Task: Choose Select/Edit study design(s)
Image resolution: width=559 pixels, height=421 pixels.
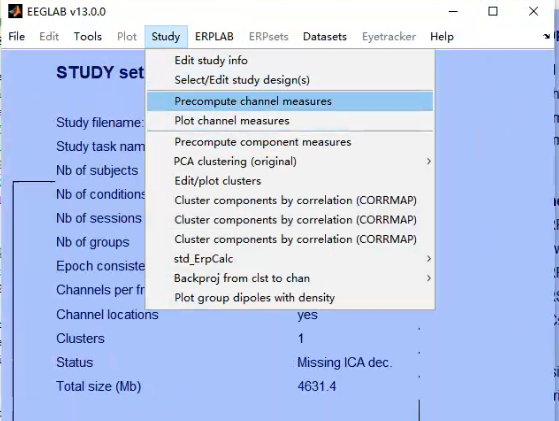Action: tap(290, 80)
